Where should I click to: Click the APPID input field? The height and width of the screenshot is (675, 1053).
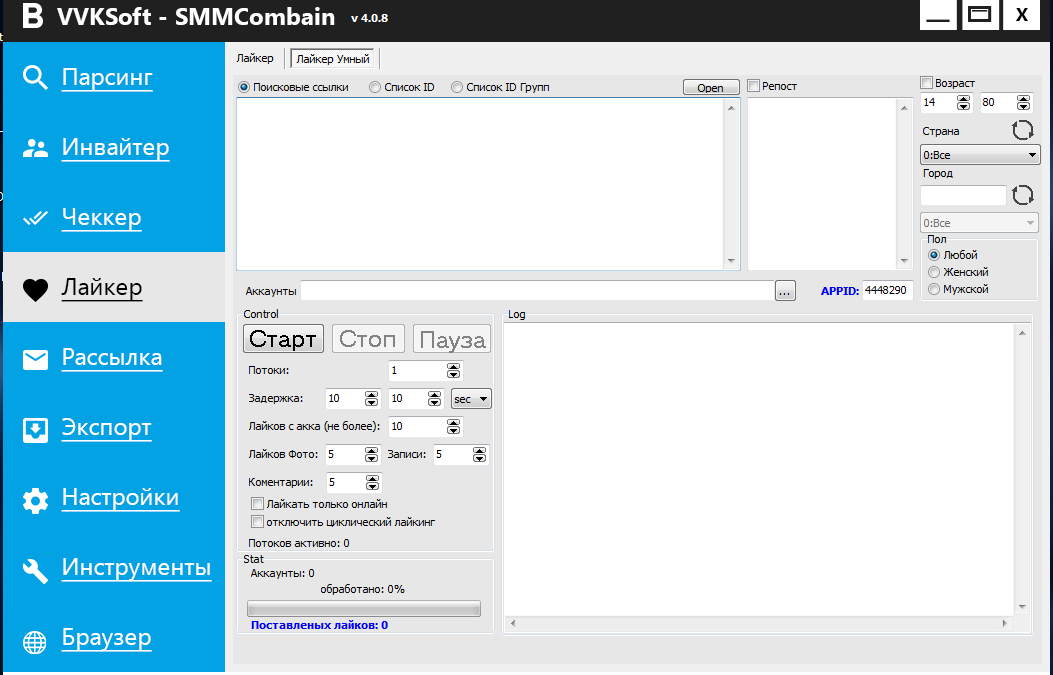[887, 290]
